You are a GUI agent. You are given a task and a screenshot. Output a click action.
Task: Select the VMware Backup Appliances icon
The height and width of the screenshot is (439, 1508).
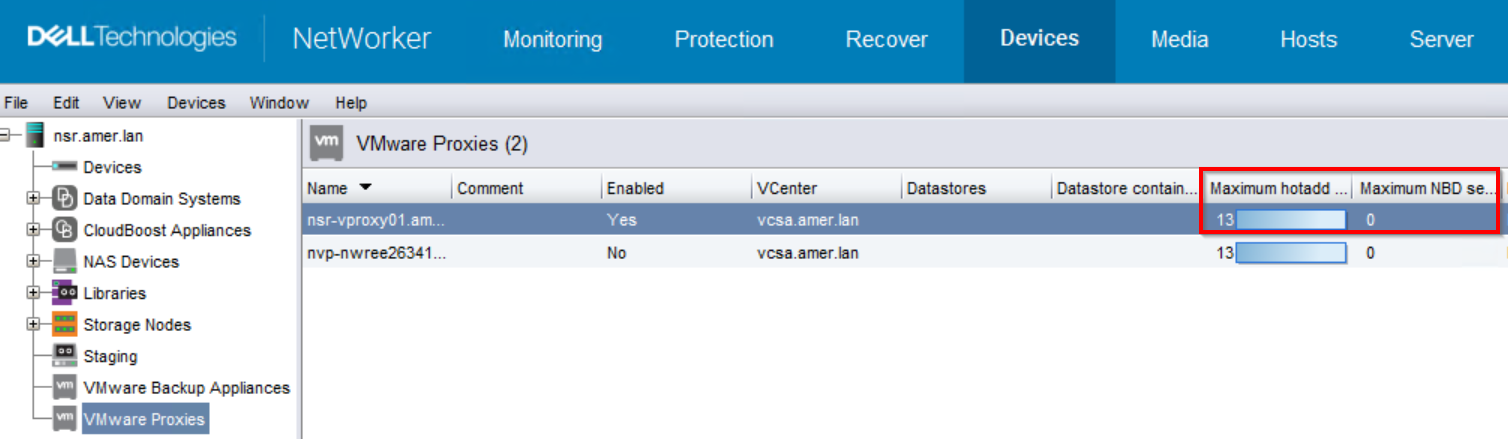point(65,388)
